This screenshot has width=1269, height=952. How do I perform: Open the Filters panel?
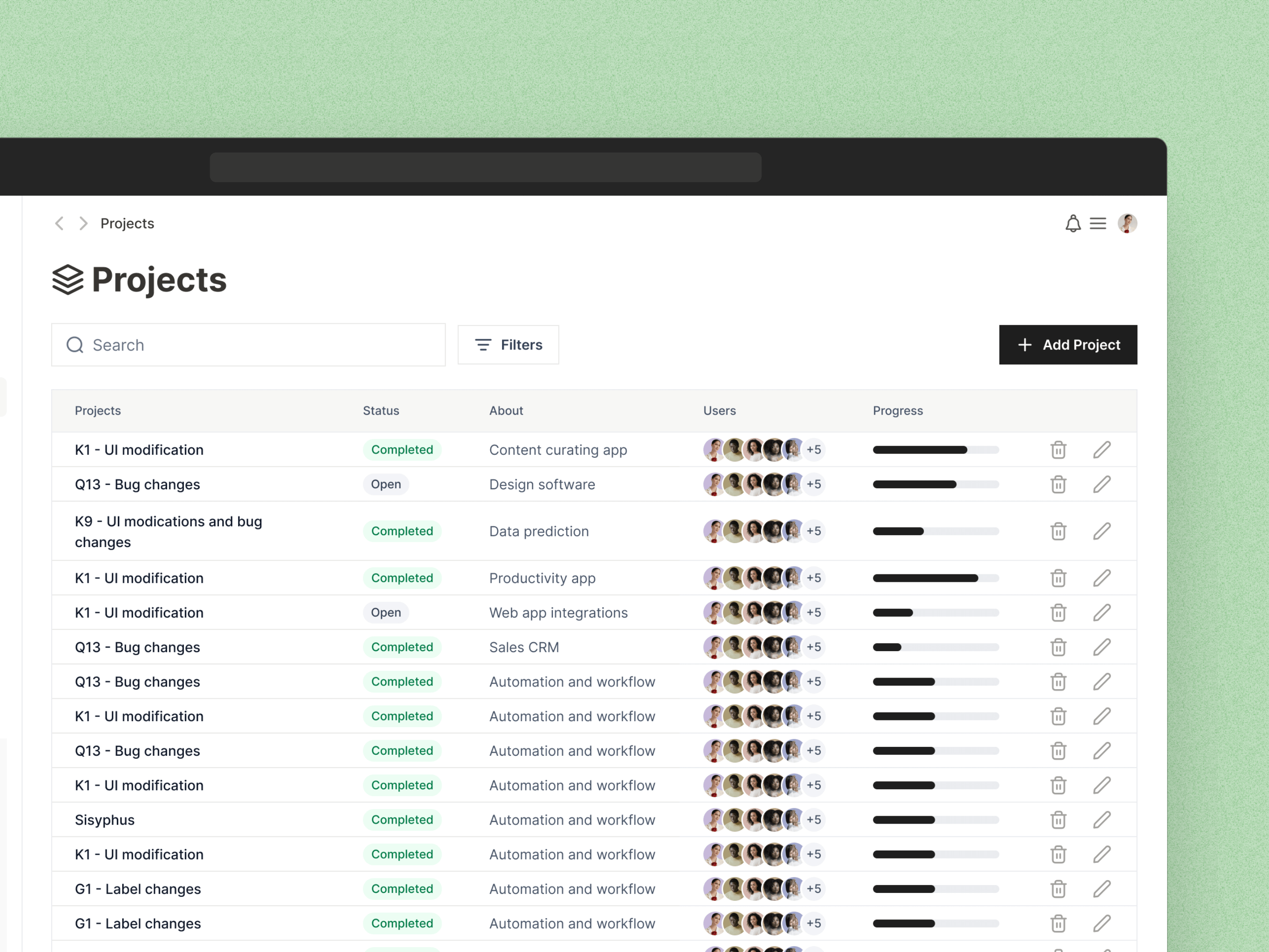click(x=508, y=345)
